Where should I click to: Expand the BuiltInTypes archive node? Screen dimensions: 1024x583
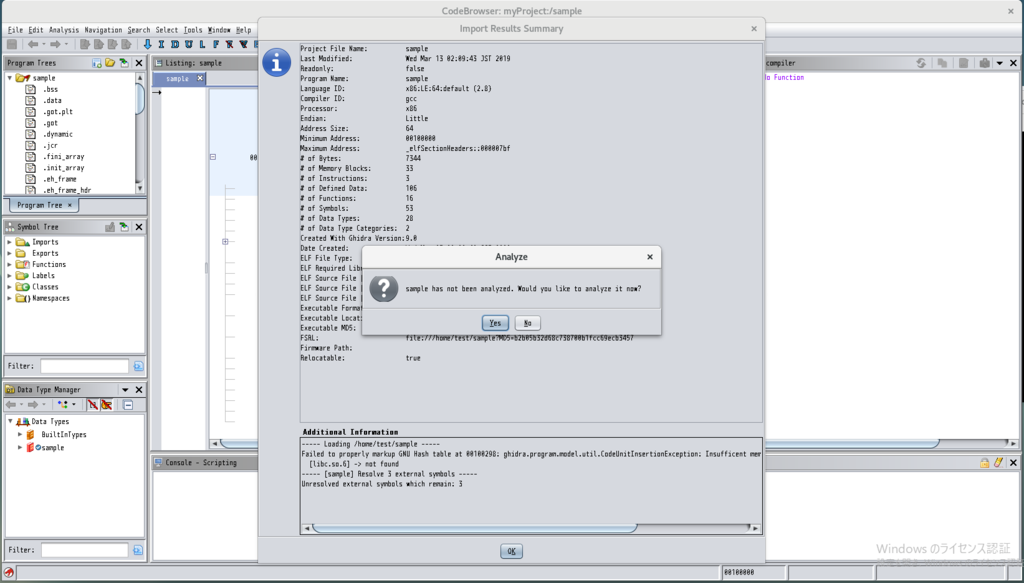[x=20, y=434]
